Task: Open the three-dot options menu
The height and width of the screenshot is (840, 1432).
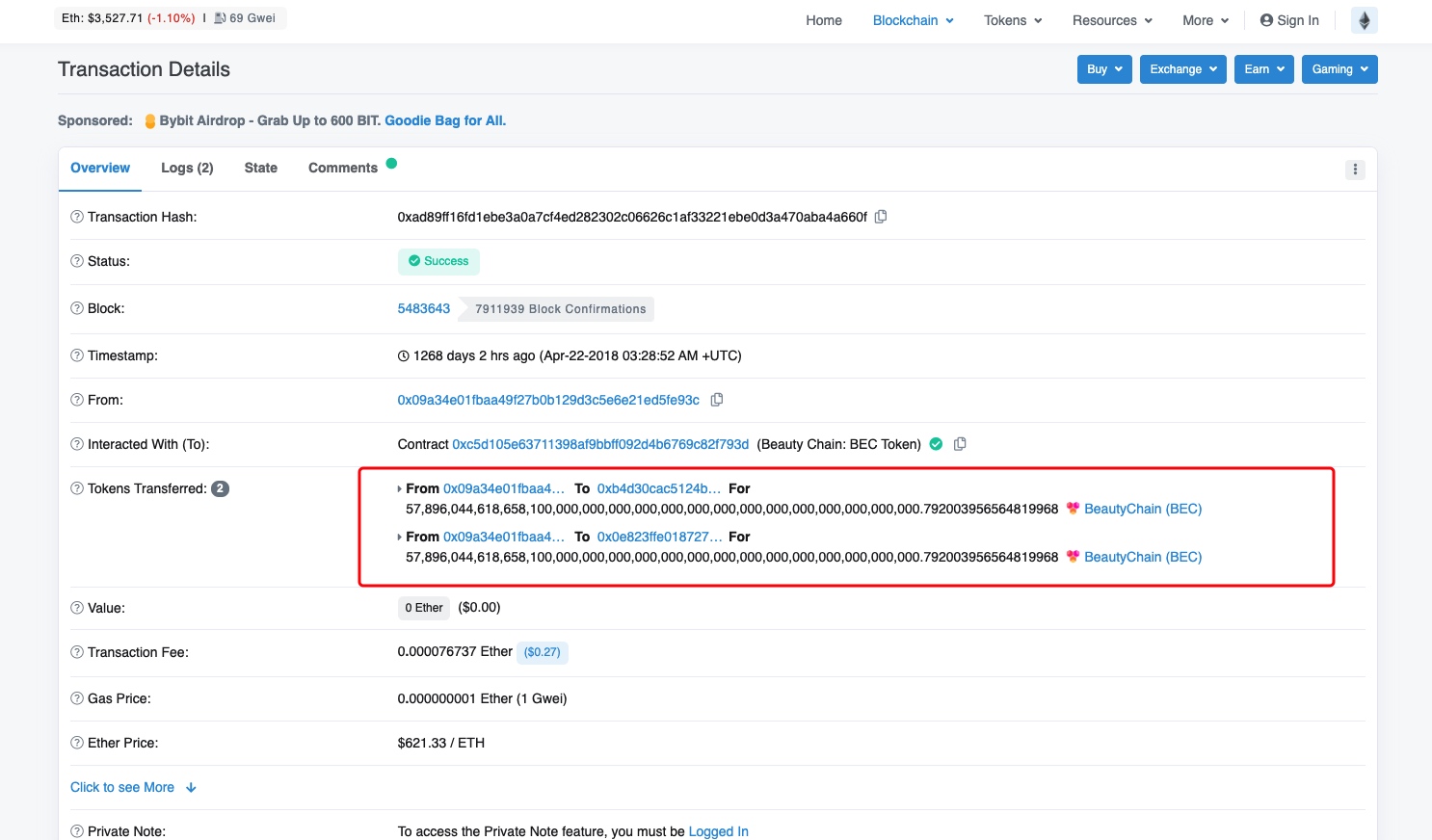Action: tap(1355, 170)
